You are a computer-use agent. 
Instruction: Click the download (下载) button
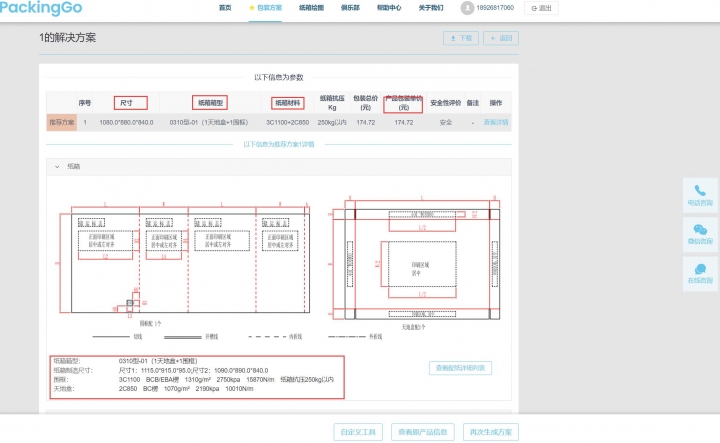click(460, 38)
